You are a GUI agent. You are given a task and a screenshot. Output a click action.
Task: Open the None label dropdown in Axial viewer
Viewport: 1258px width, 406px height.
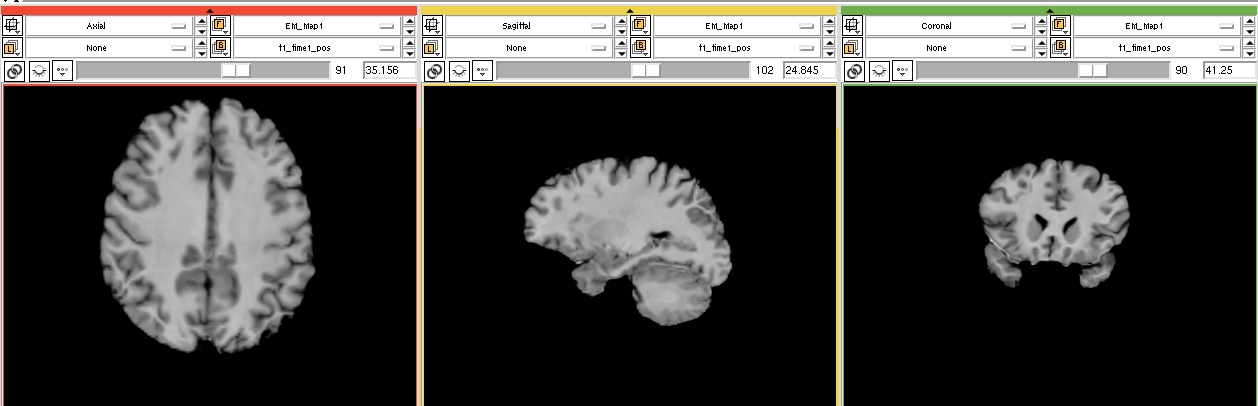[x=110, y=47]
